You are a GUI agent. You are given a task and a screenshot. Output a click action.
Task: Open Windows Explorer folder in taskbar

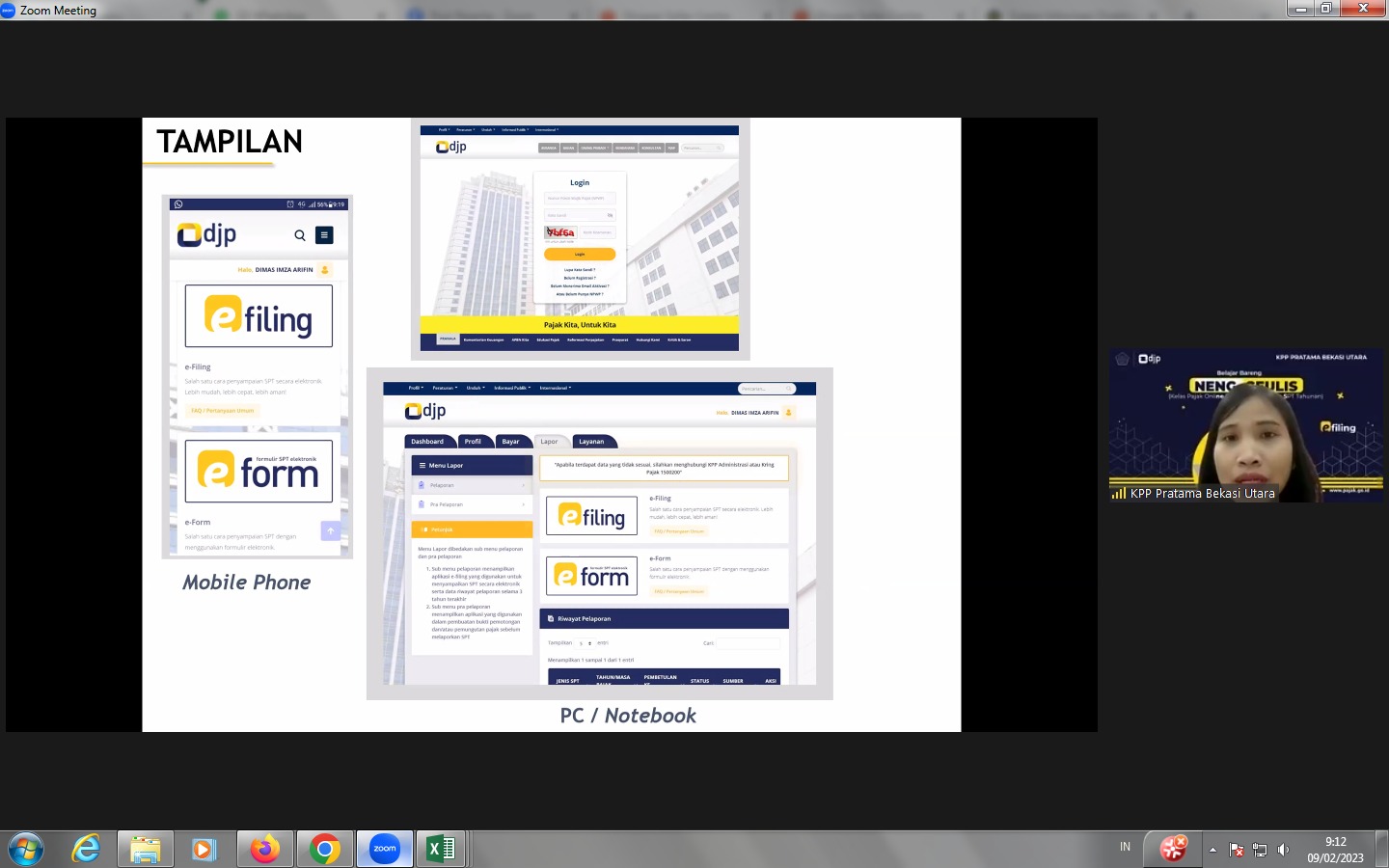pos(145,849)
